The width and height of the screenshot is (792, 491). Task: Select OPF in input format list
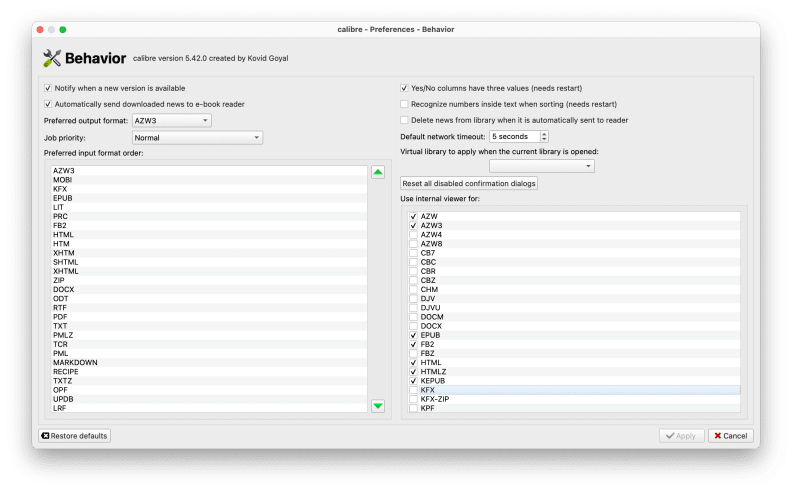click(209, 390)
